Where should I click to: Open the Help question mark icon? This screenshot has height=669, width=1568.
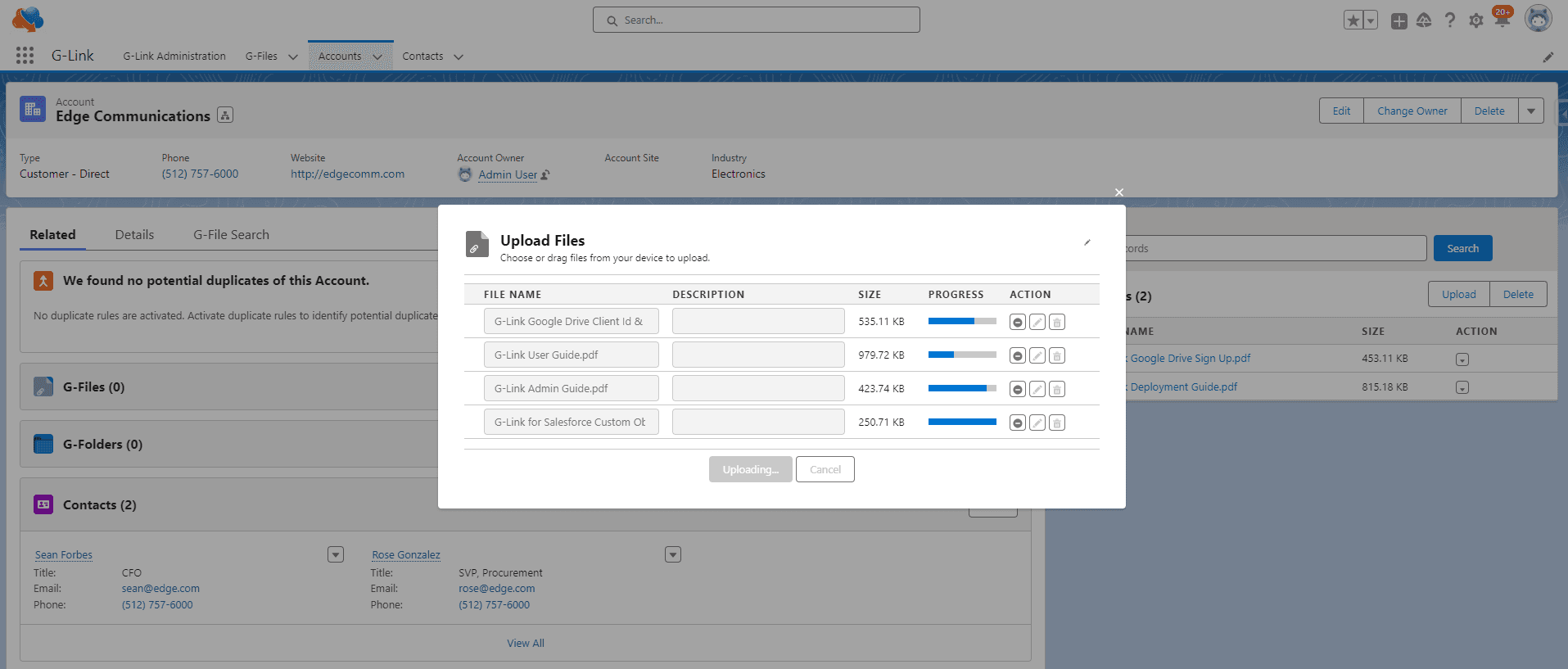tap(1450, 20)
